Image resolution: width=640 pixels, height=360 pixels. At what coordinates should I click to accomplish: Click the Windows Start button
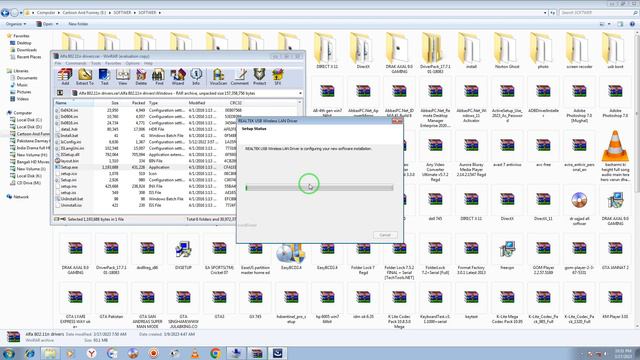(8, 353)
